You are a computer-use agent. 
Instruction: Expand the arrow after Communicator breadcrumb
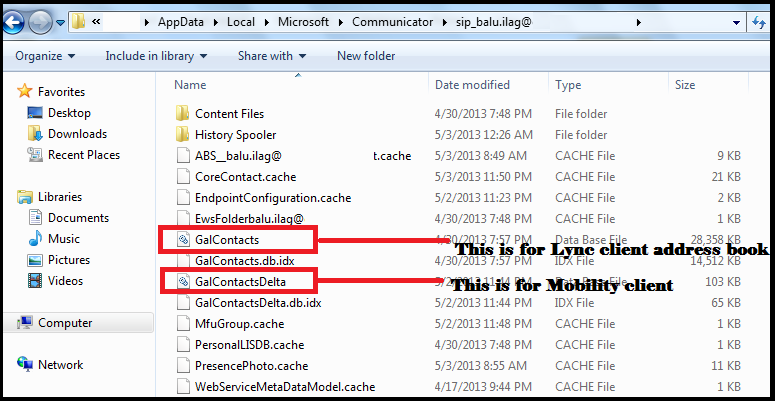pyautogui.click(x=444, y=22)
